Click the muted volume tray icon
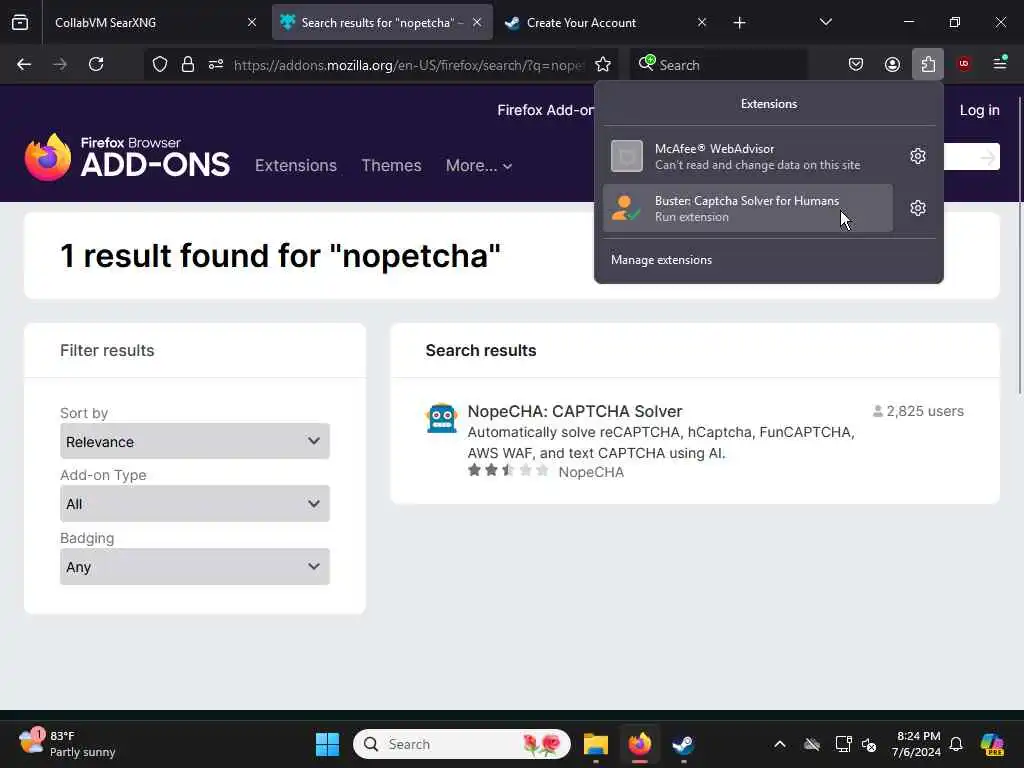Viewport: 1024px width, 768px height. point(869,744)
